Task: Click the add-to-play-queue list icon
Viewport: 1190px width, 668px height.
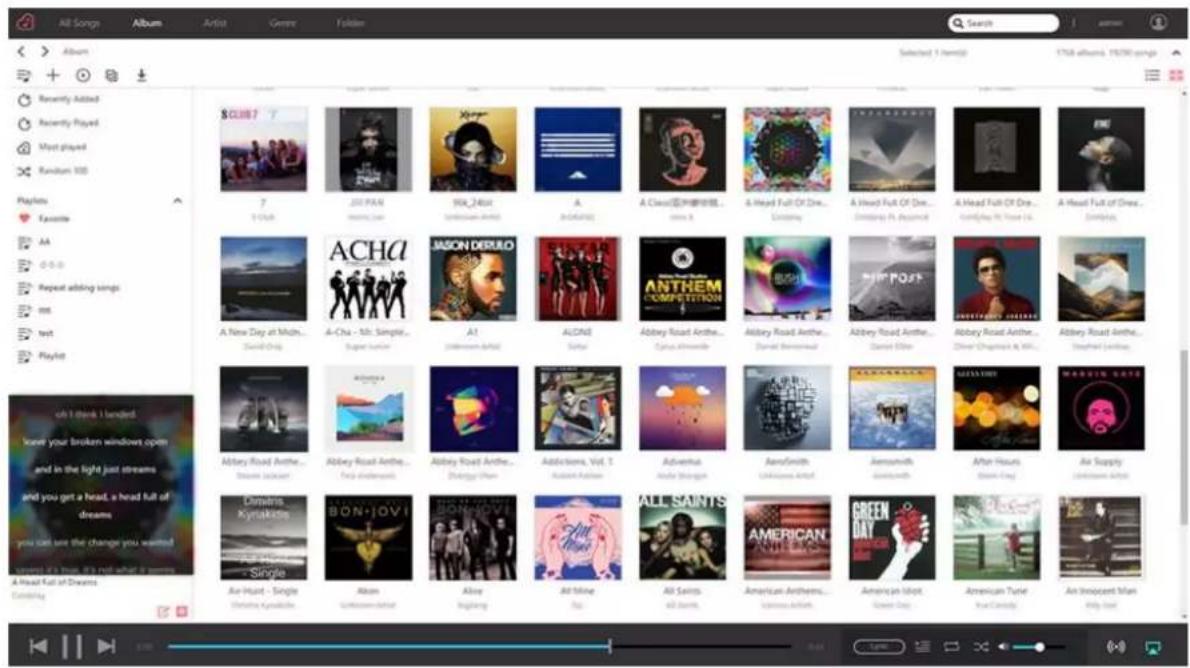Action: pyautogui.click(x=24, y=75)
